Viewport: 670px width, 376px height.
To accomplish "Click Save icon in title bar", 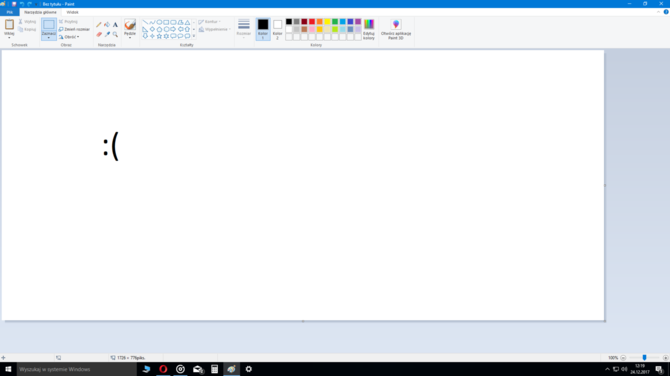I will point(14,4).
